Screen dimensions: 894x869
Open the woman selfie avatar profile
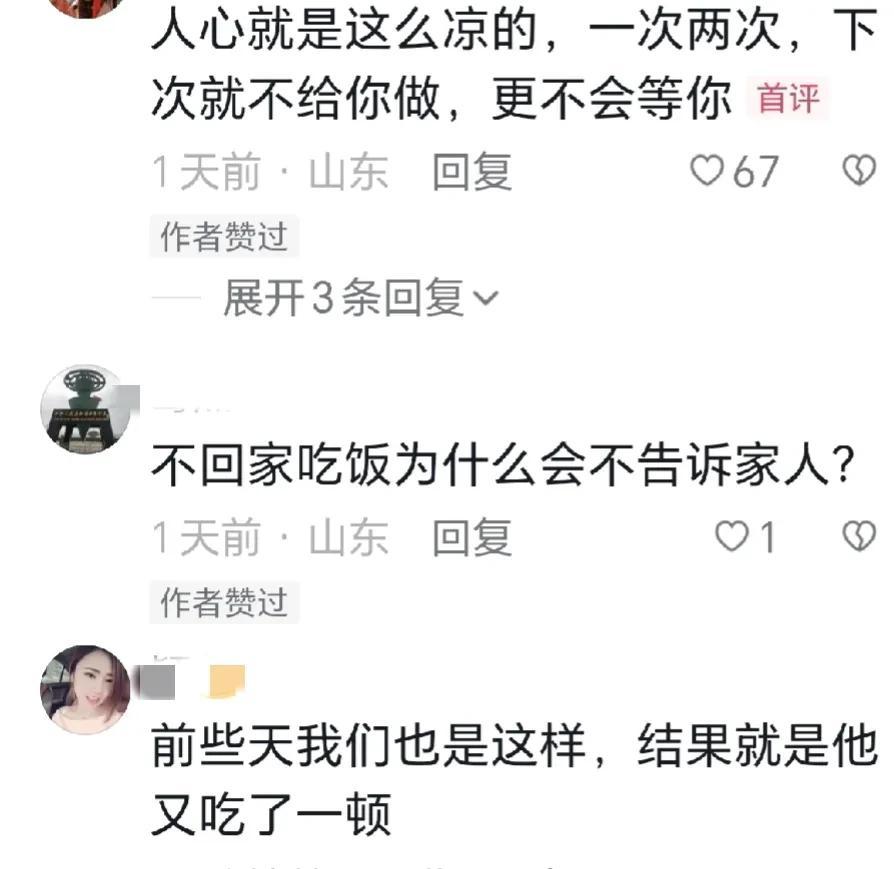[x=86, y=689]
